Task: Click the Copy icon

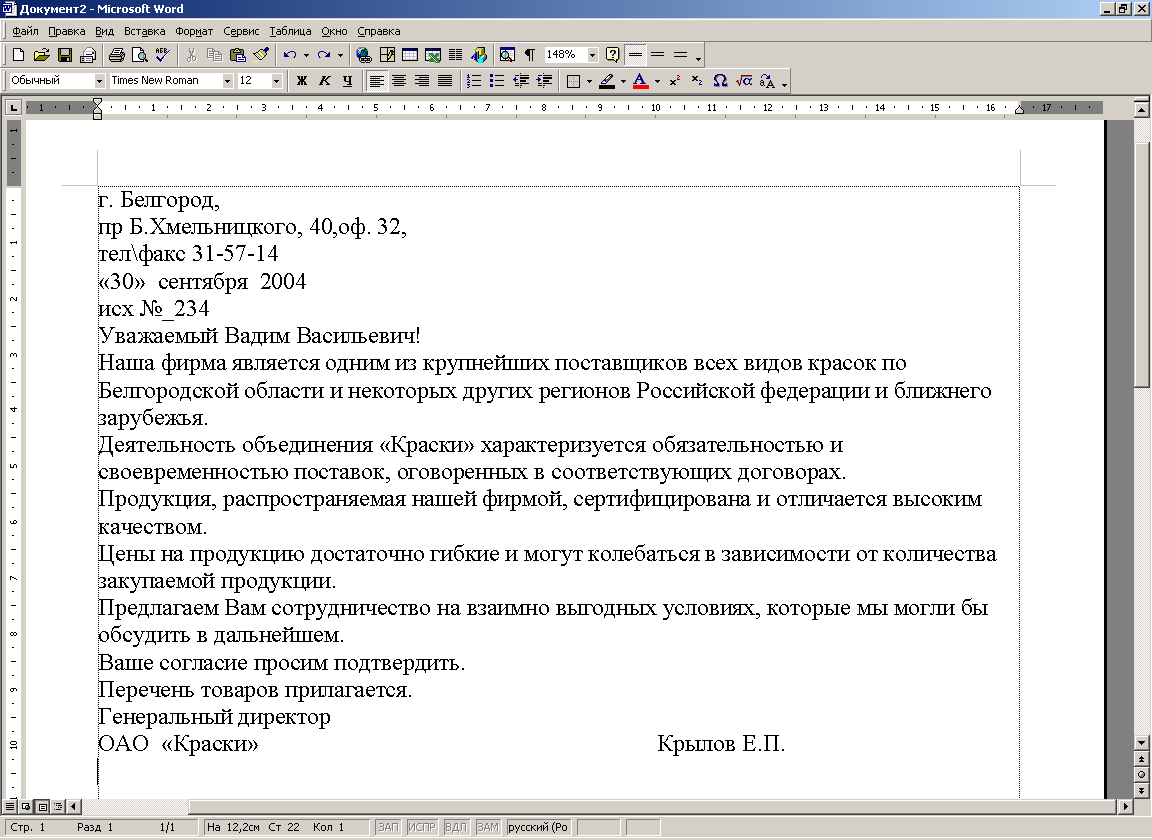Action: tap(214, 54)
